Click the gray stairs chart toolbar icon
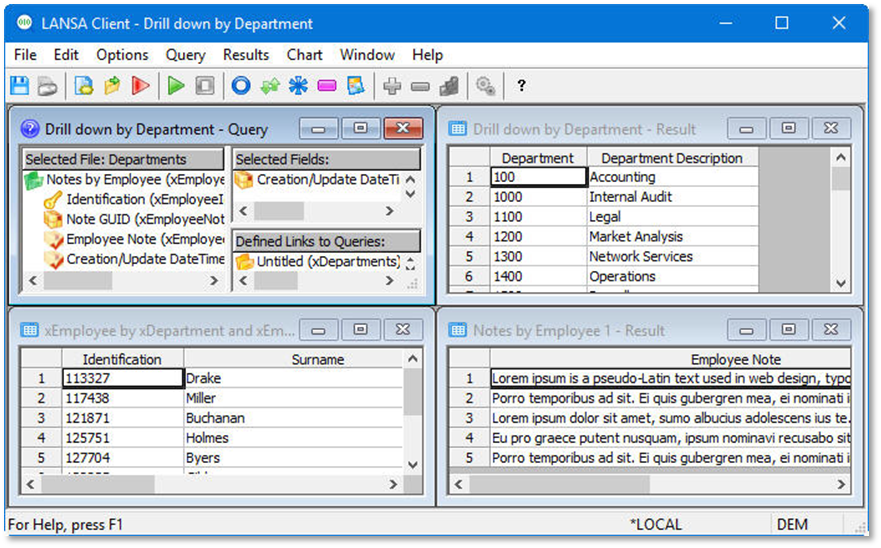This screenshot has height=548, width=881. point(449,86)
